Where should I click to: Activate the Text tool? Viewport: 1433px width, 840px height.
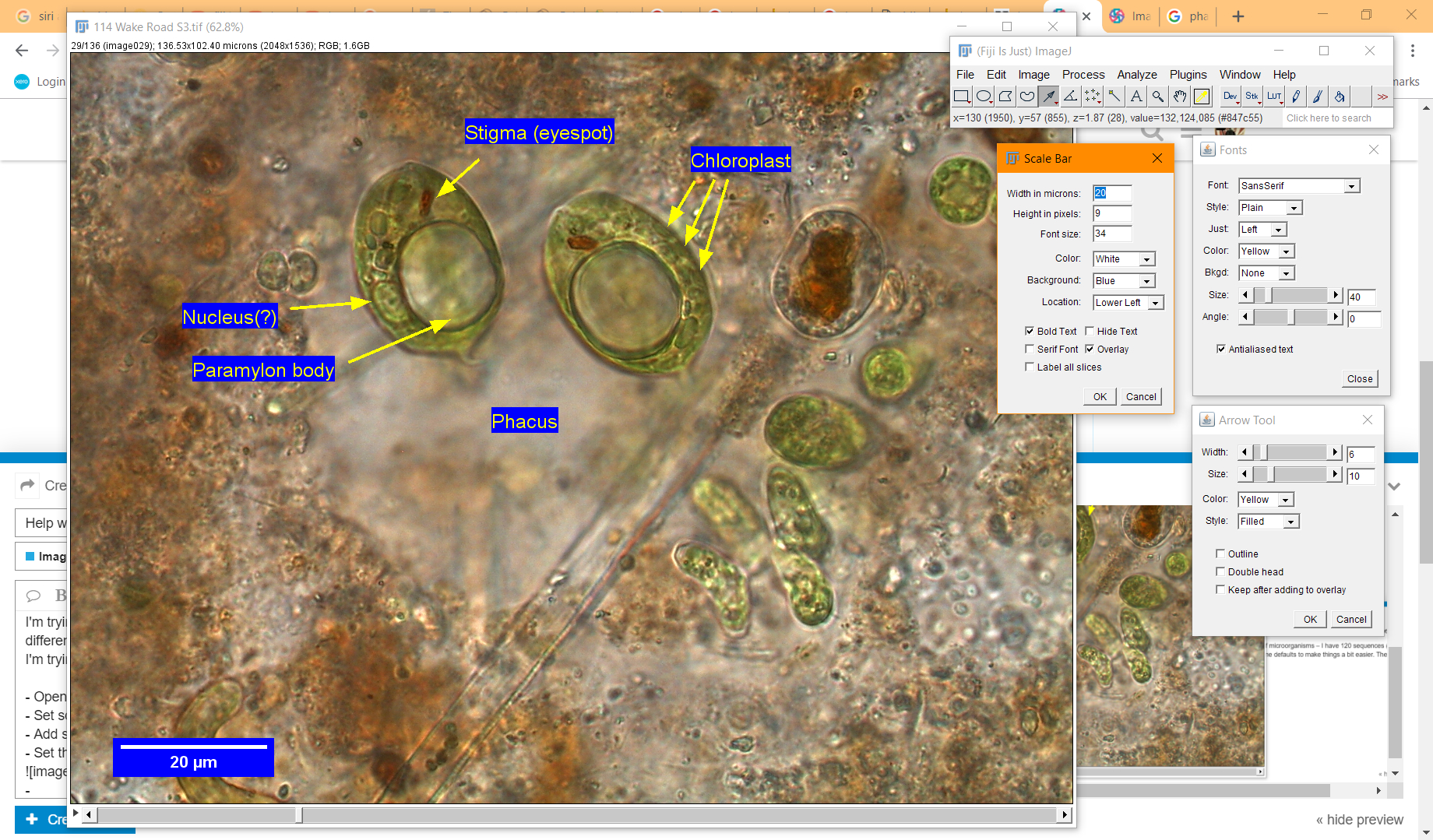click(x=1135, y=96)
